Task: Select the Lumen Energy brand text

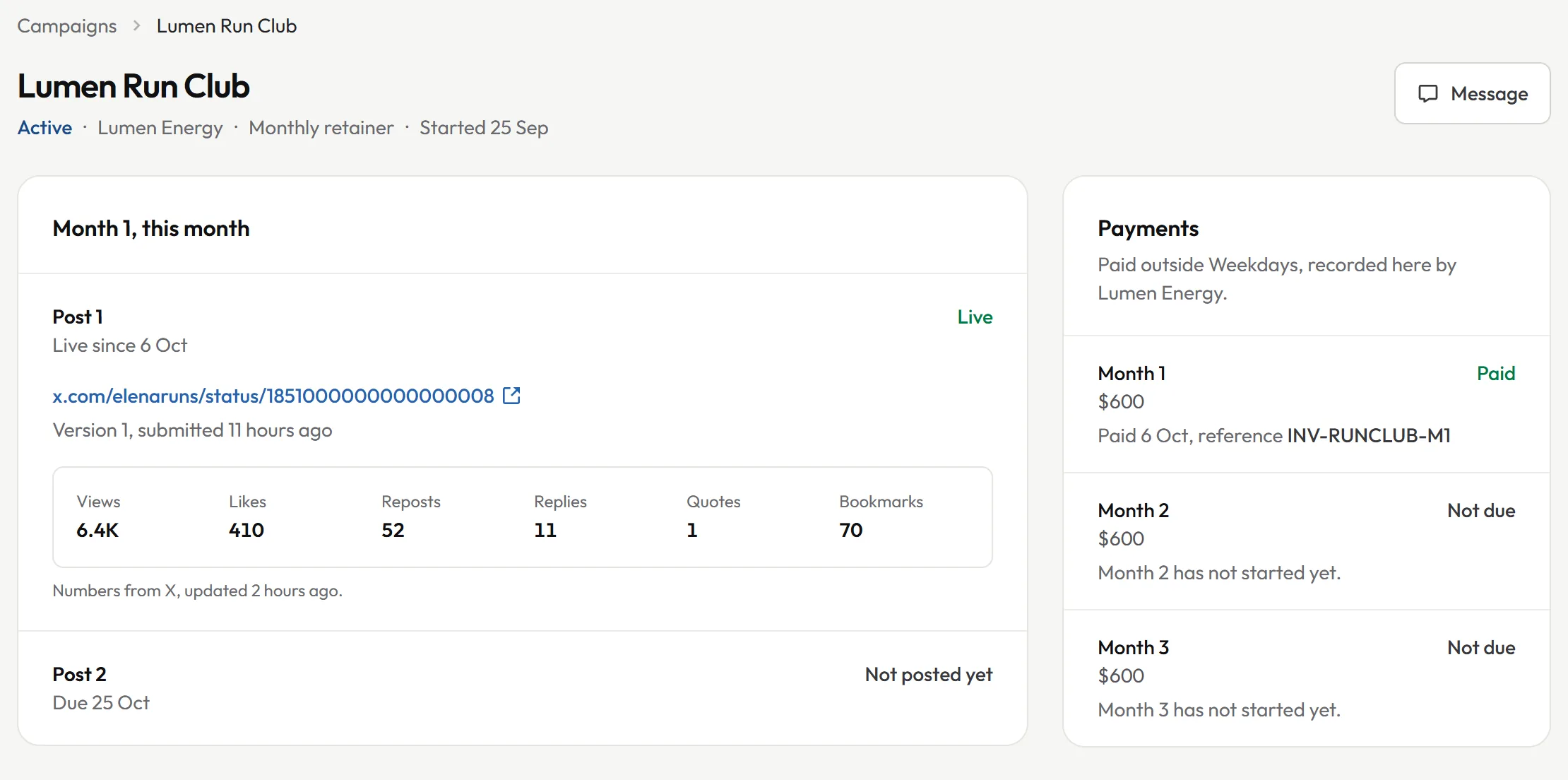Action: click(160, 128)
